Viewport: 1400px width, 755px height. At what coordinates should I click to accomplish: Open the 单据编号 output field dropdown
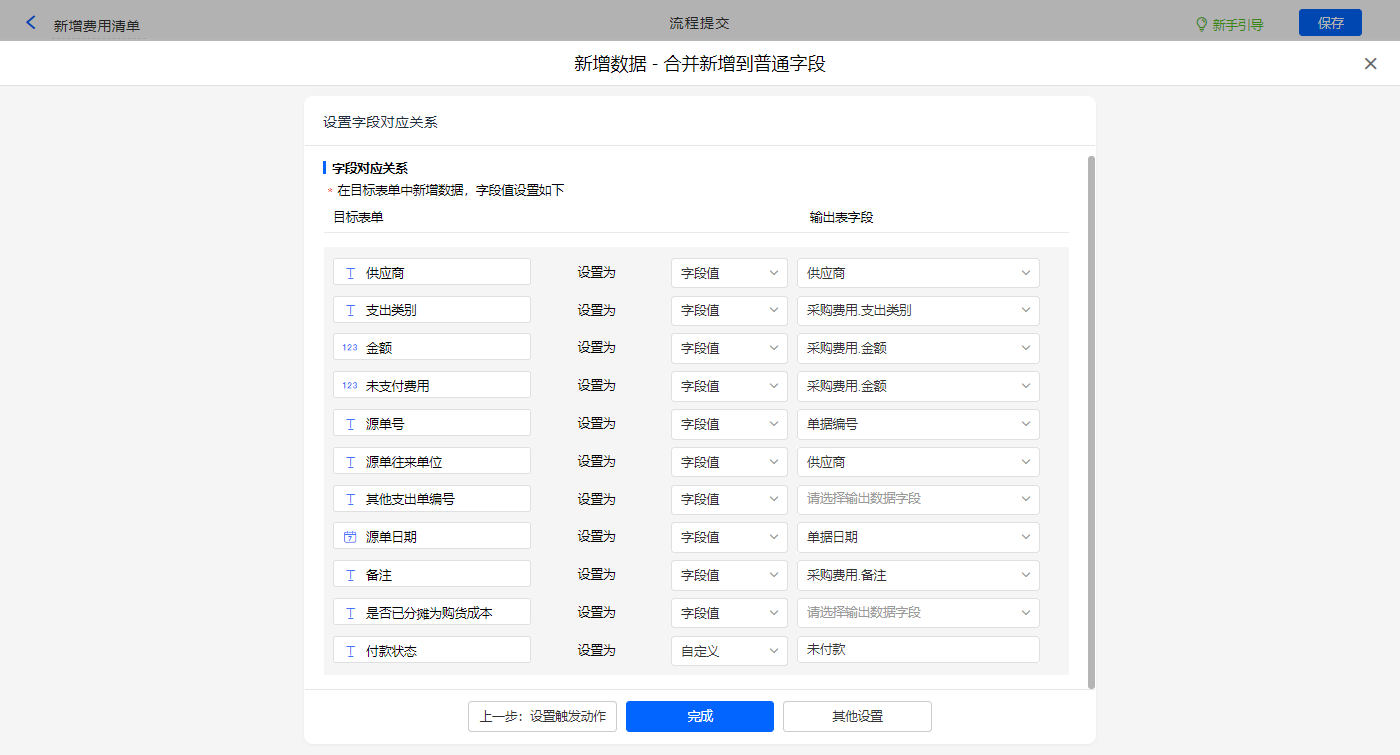(x=917, y=424)
